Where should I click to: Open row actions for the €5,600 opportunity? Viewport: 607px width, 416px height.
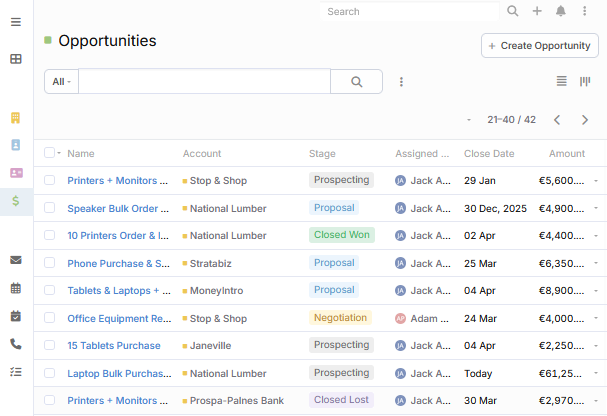click(596, 181)
